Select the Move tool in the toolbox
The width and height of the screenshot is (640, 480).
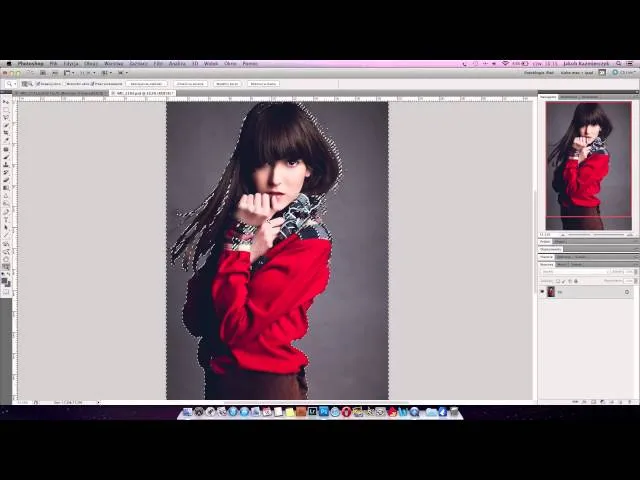click(6, 103)
